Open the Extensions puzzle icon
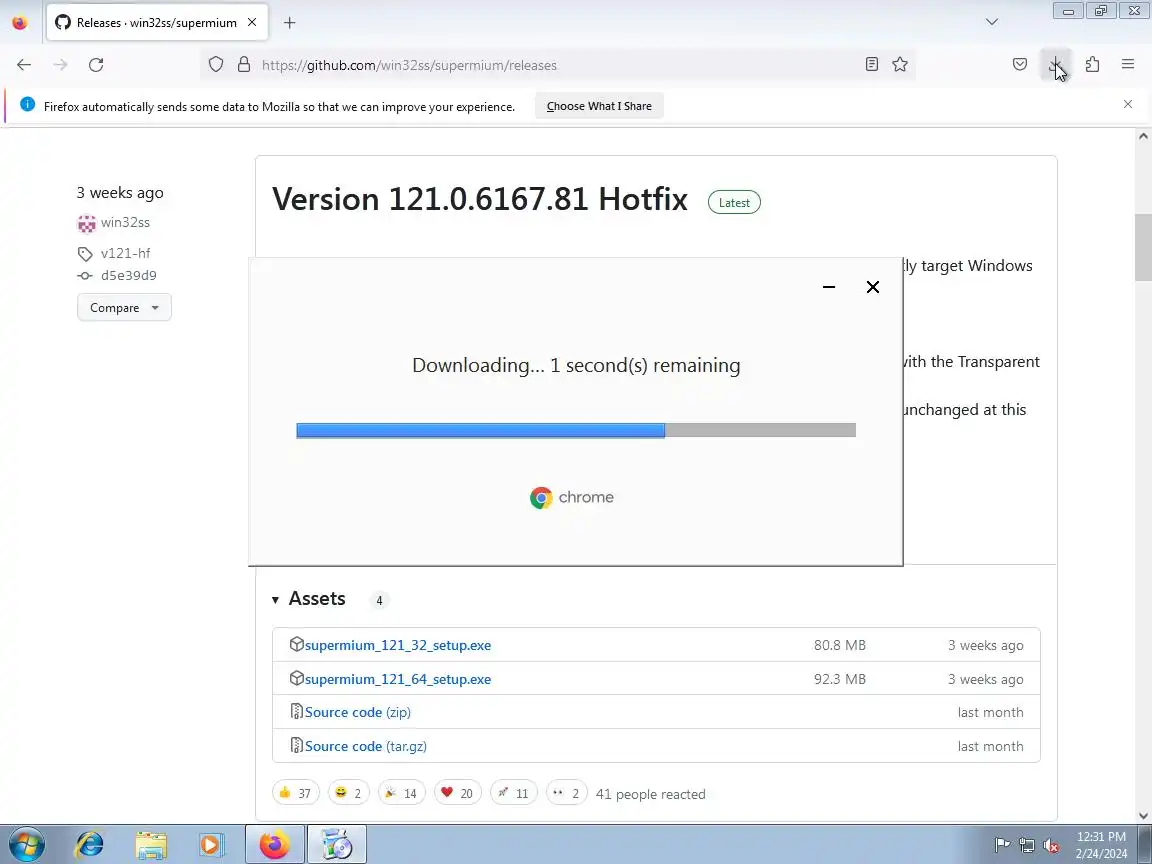The image size is (1152, 864). pos(1092,65)
